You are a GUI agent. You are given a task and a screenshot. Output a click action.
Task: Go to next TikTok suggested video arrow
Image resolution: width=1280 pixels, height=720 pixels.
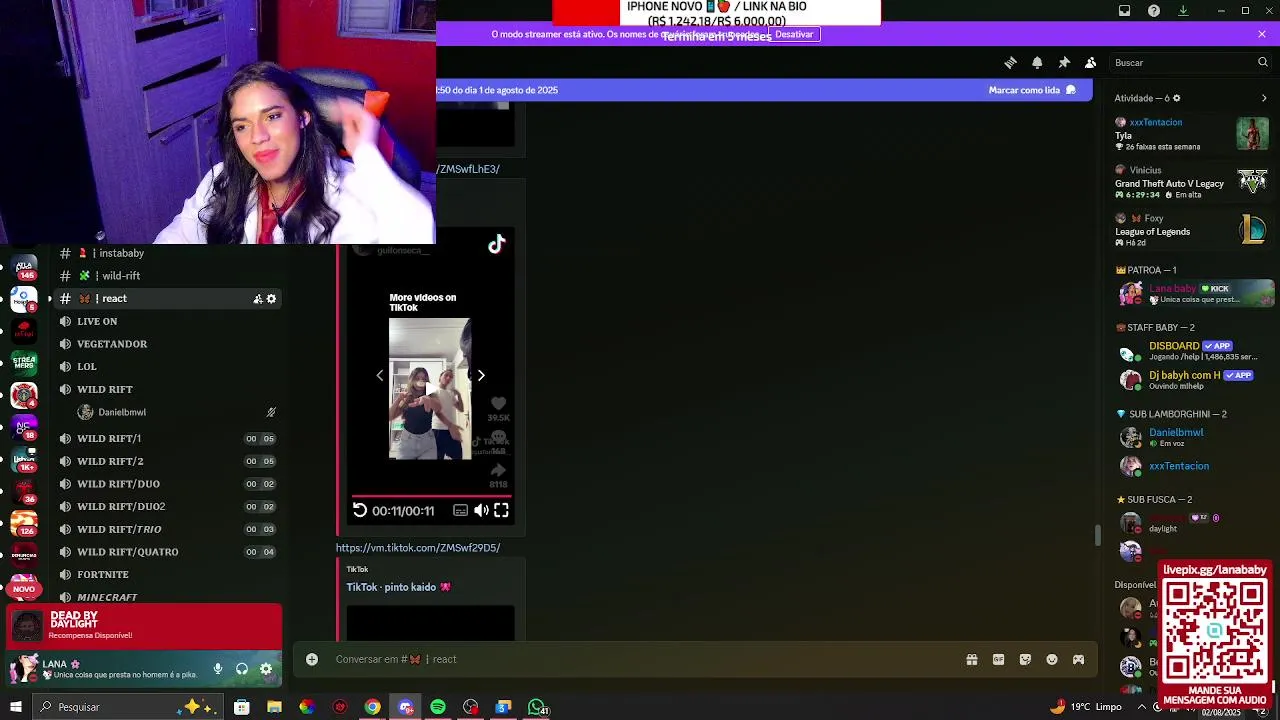481,376
